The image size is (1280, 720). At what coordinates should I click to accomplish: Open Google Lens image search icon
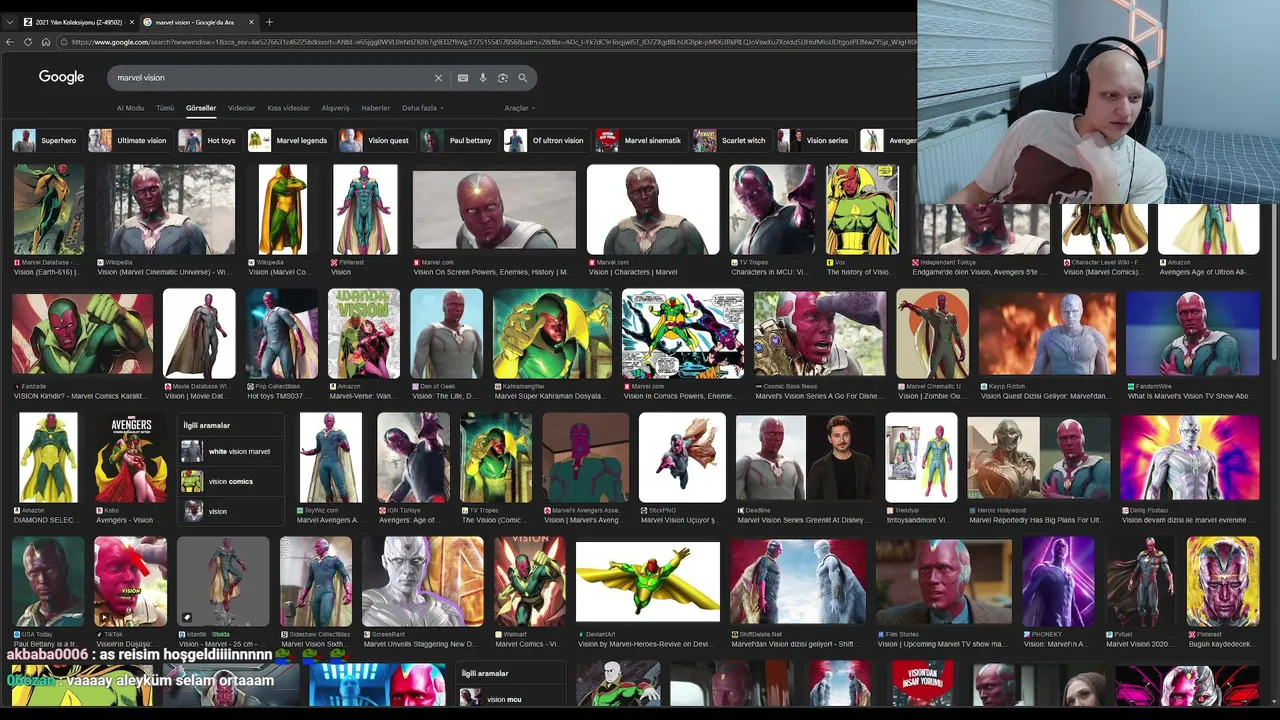503,77
